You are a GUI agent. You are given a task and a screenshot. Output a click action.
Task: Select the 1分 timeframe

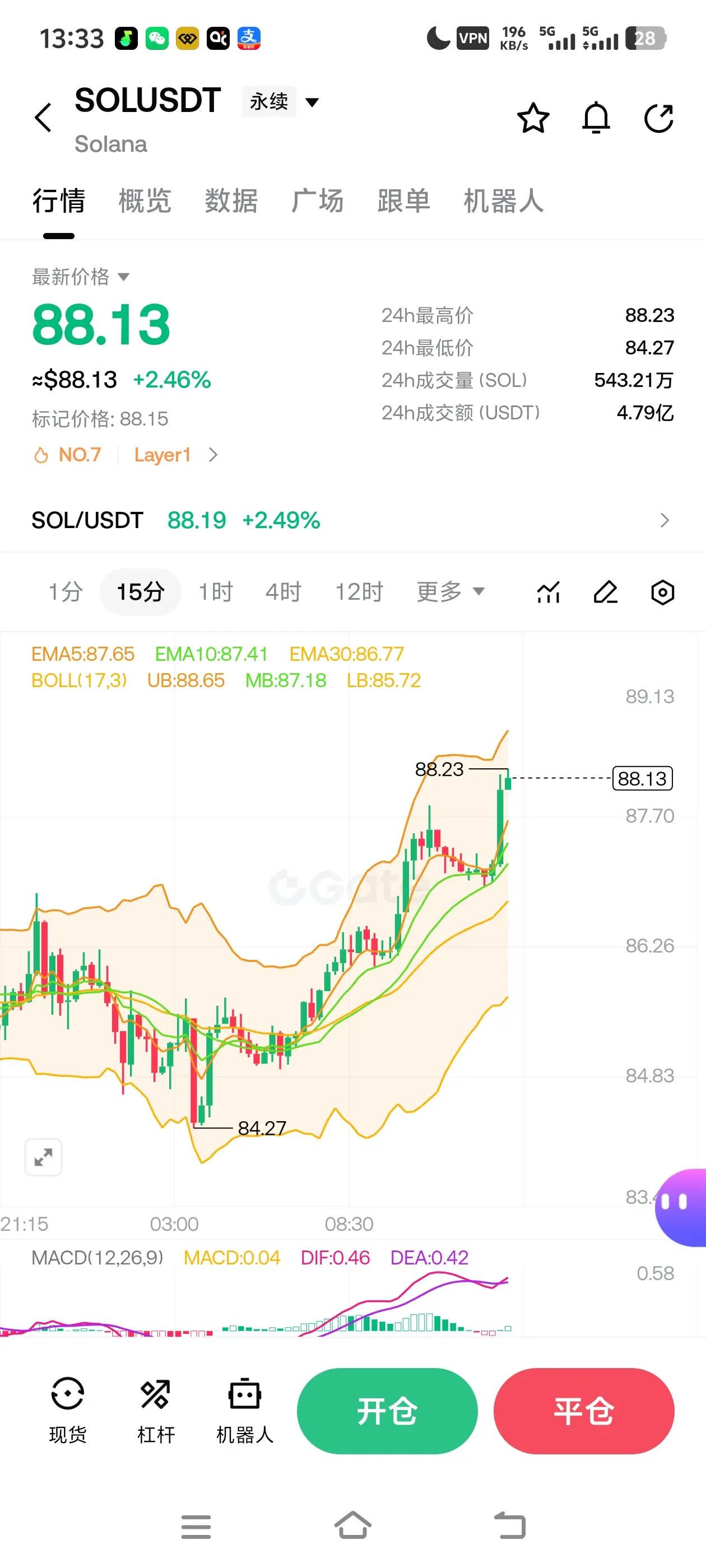pyautogui.click(x=66, y=592)
